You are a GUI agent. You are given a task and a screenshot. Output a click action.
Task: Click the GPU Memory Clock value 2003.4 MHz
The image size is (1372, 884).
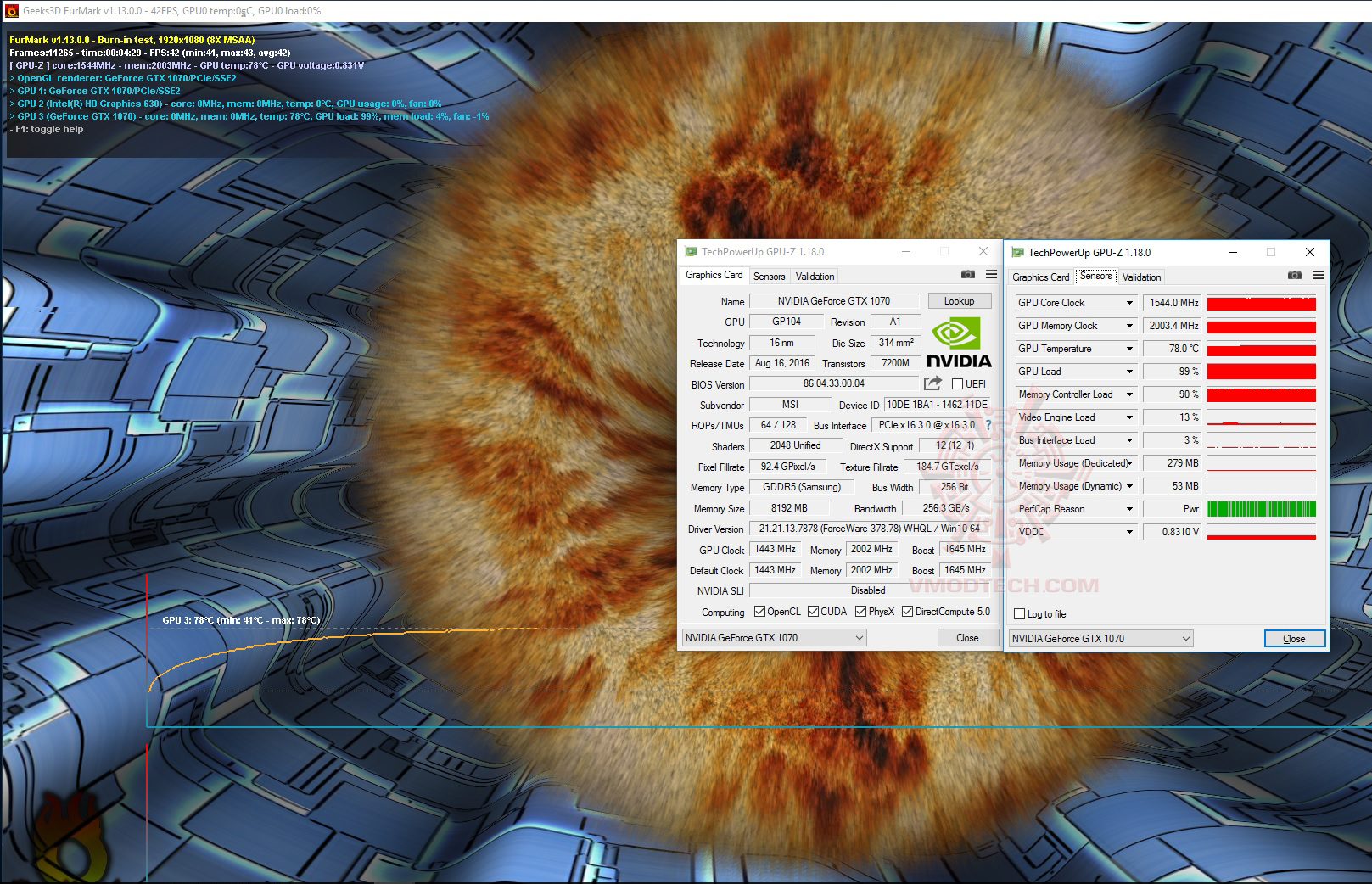[1173, 326]
